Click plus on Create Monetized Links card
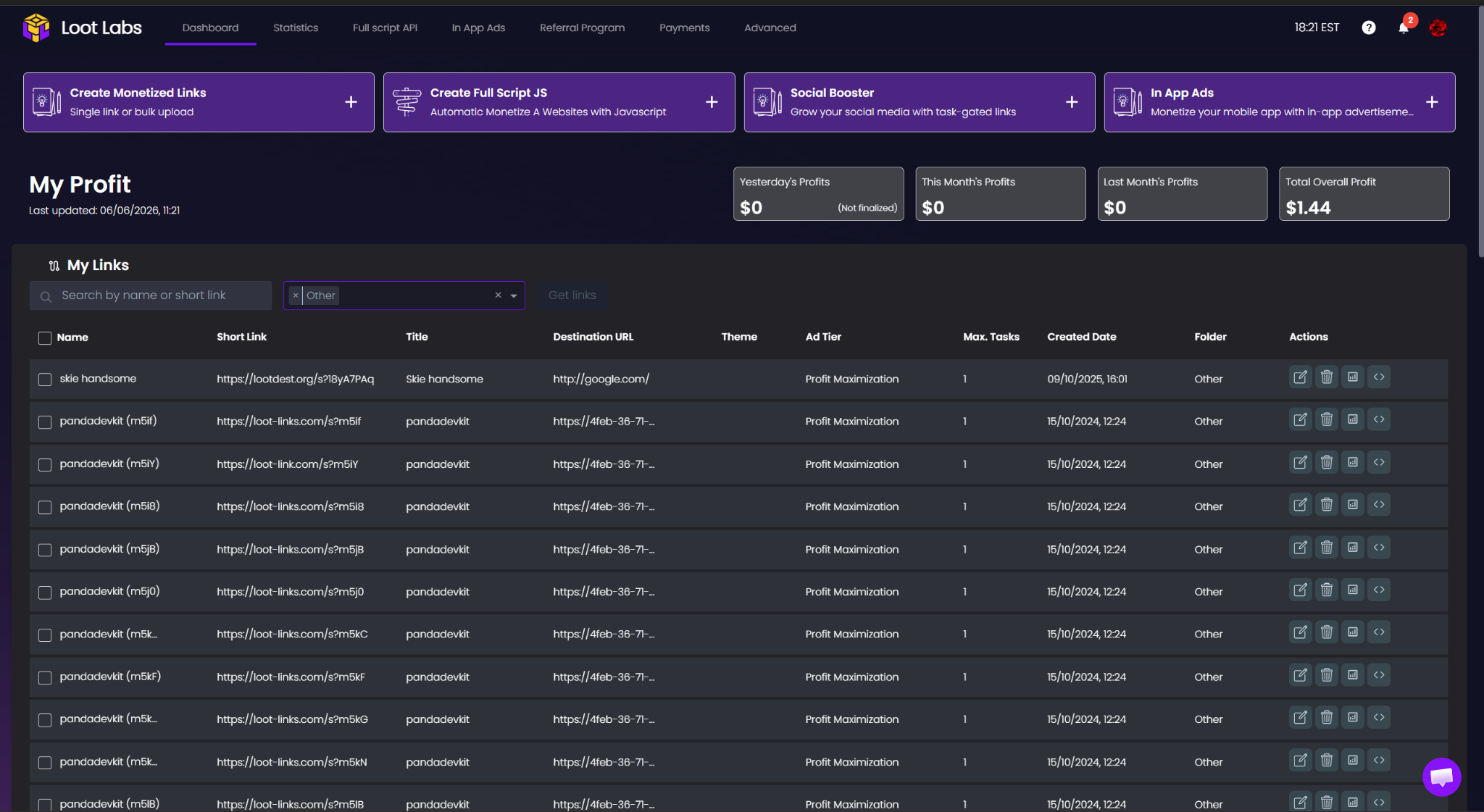1484x812 pixels. [351, 102]
